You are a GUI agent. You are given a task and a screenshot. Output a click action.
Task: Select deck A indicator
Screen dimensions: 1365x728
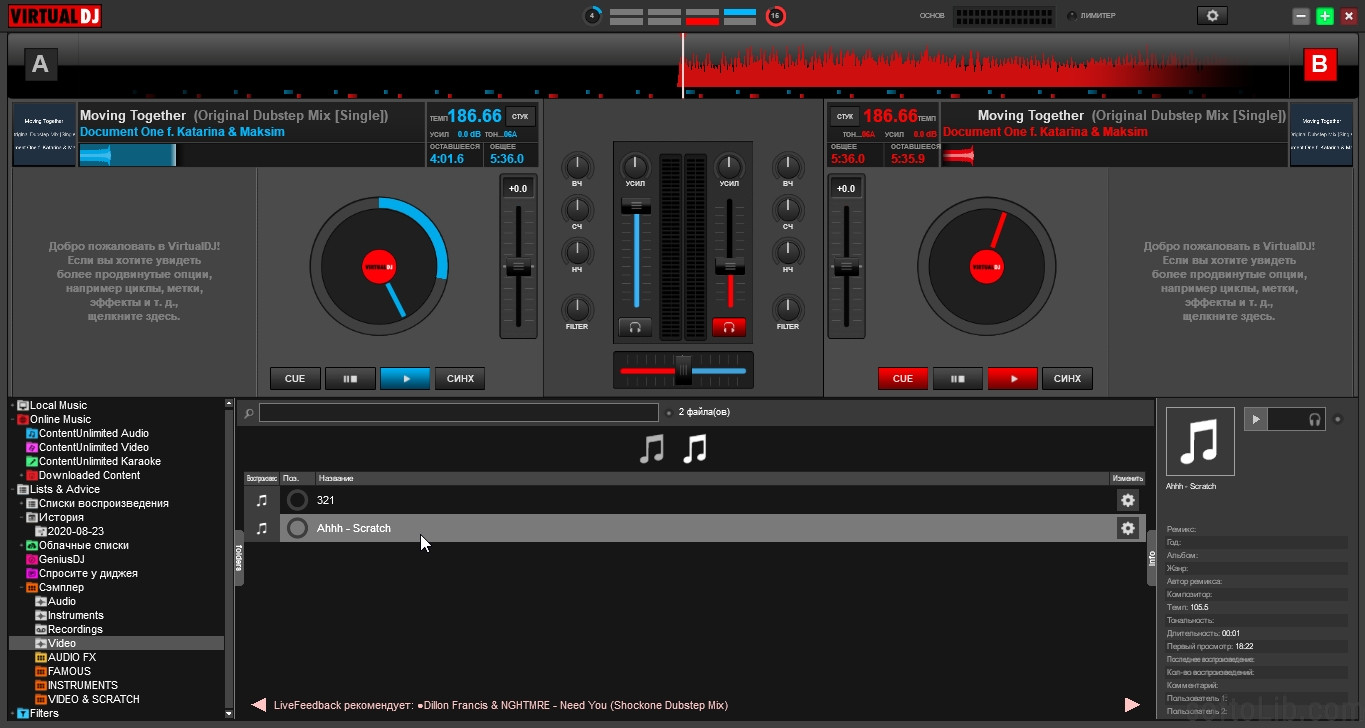pyautogui.click(x=40, y=65)
